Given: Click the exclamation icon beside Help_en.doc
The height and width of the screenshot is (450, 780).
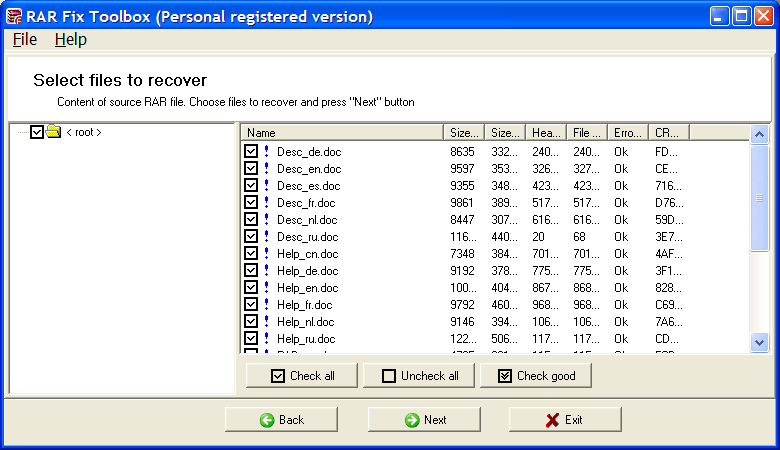Looking at the screenshot, I should [x=267, y=287].
